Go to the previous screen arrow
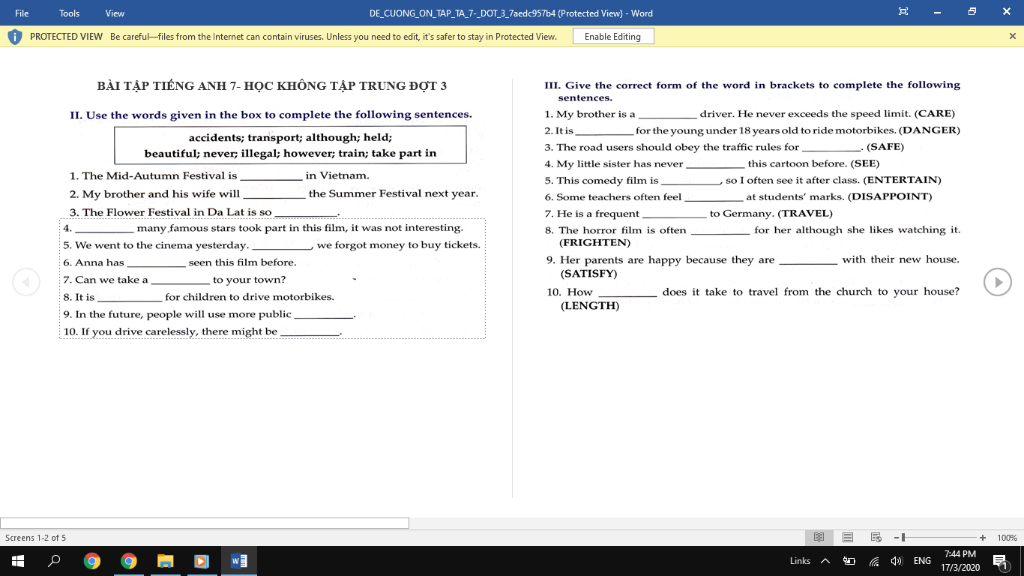Viewport: 1024px width, 576px height. (26, 282)
